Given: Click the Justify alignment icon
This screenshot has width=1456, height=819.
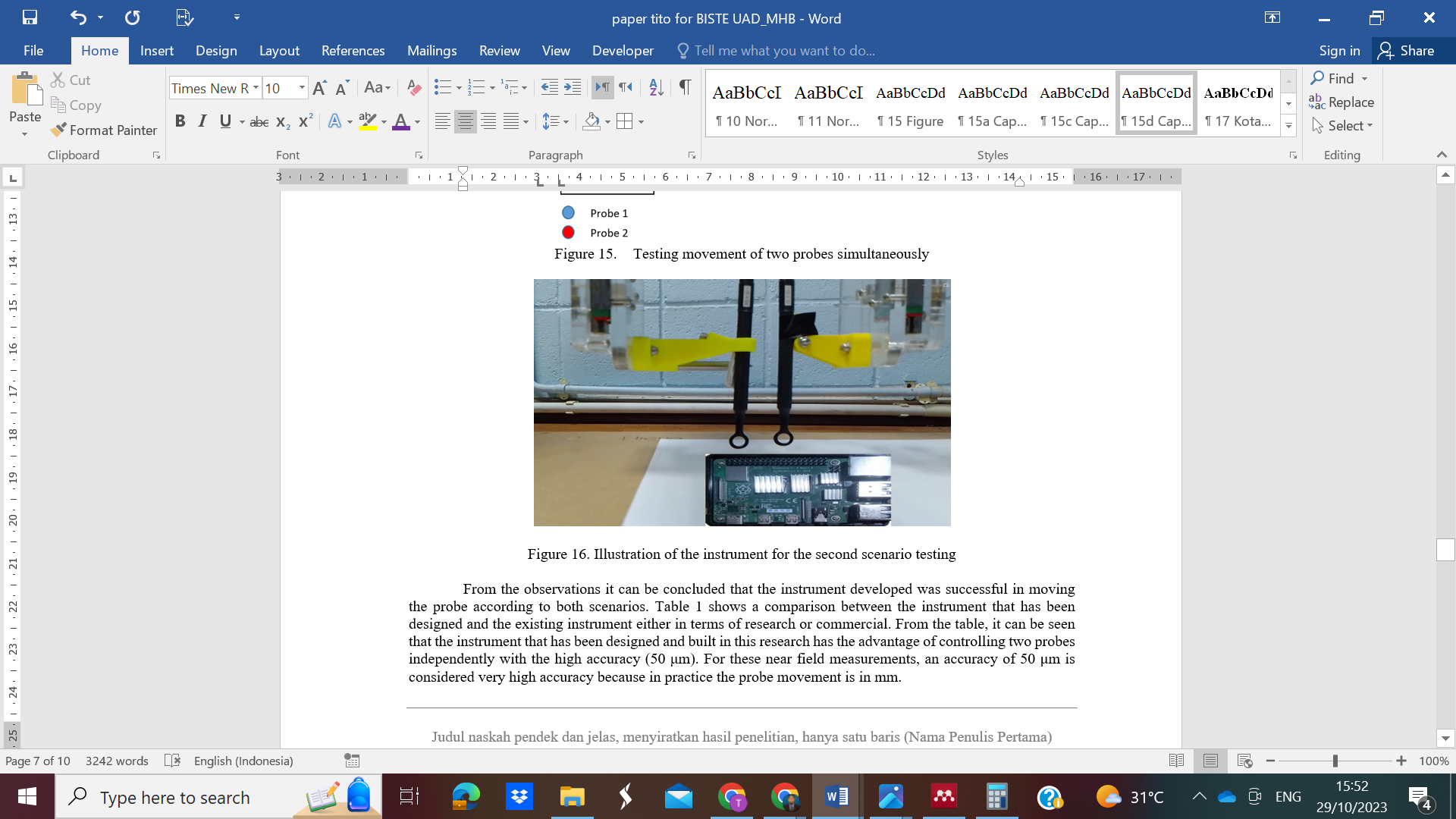Looking at the screenshot, I should [512, 121].
